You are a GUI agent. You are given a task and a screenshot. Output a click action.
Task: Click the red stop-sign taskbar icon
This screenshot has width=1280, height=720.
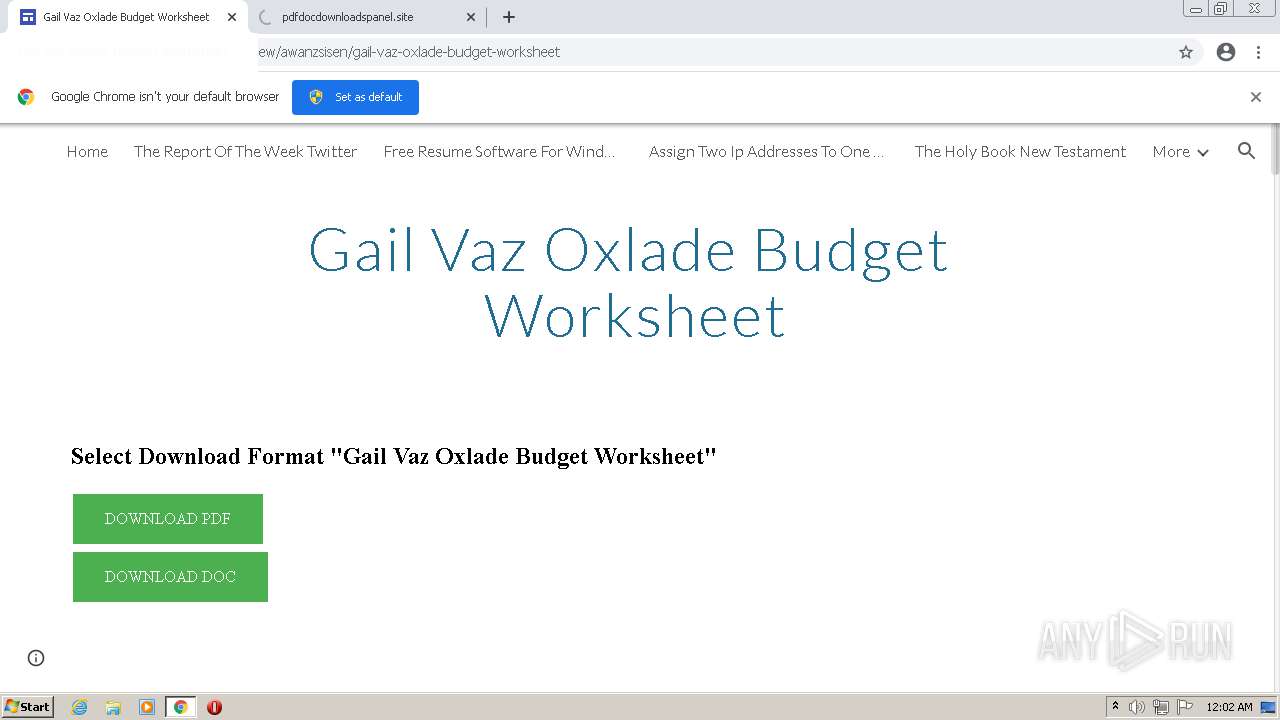point(214,707)
